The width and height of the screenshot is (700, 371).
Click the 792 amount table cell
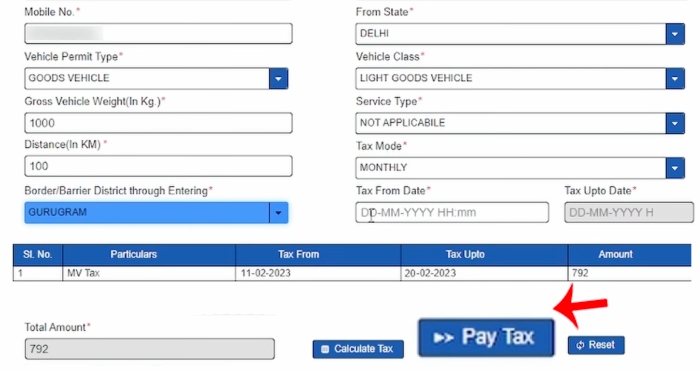click(x=629, y=273)
